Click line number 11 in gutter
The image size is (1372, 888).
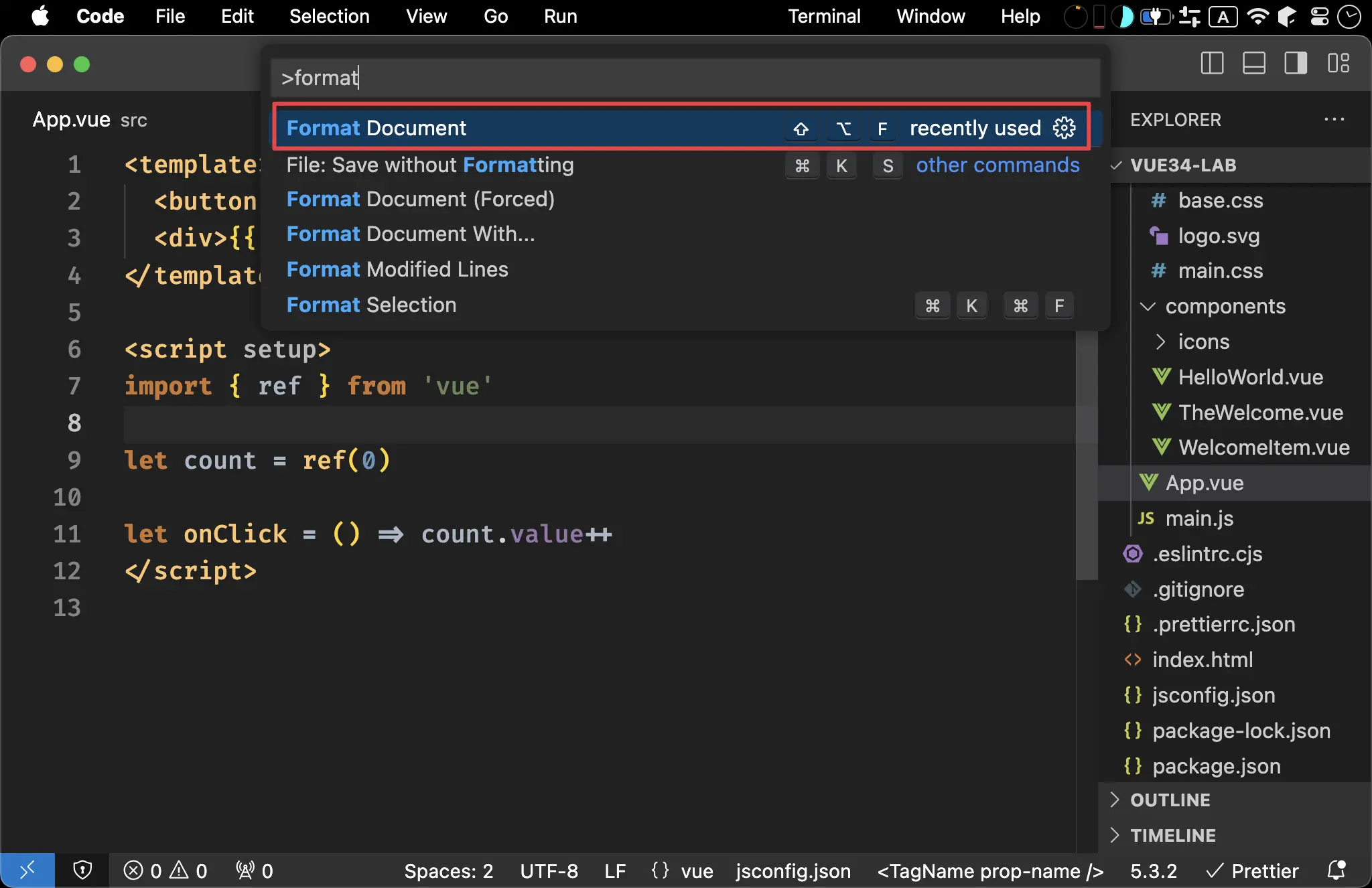[x=67, y=534]
